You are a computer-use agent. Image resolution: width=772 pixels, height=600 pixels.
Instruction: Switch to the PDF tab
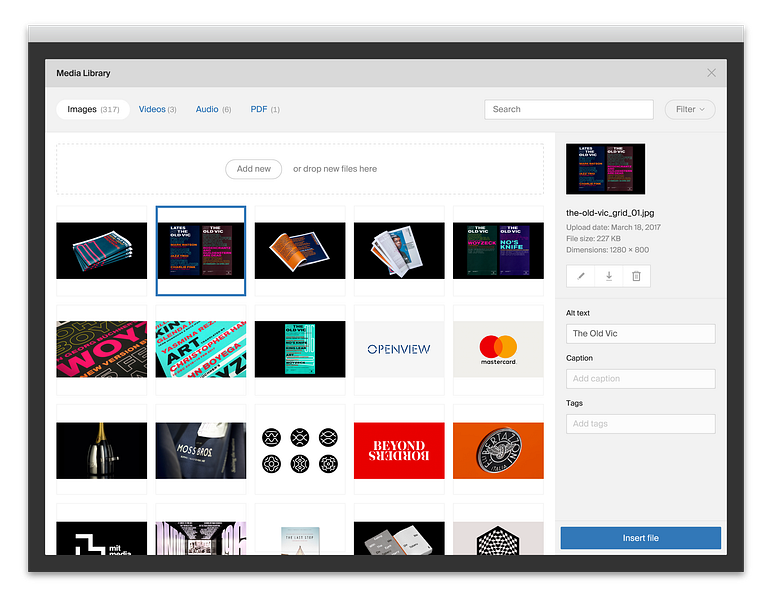265,109
